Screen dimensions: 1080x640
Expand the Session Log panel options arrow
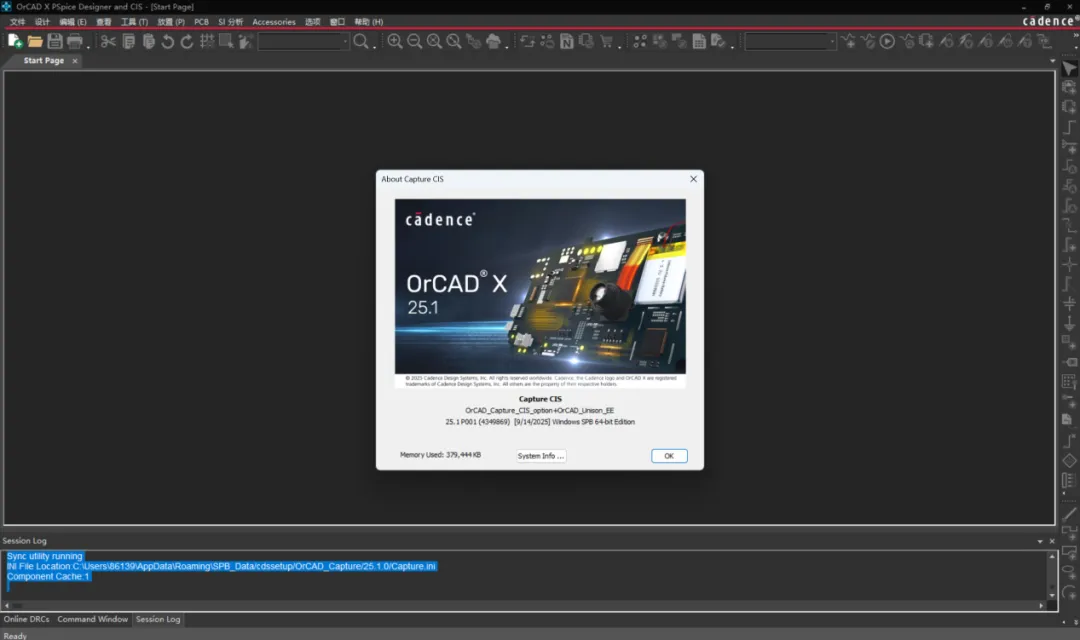(1040, 541)
